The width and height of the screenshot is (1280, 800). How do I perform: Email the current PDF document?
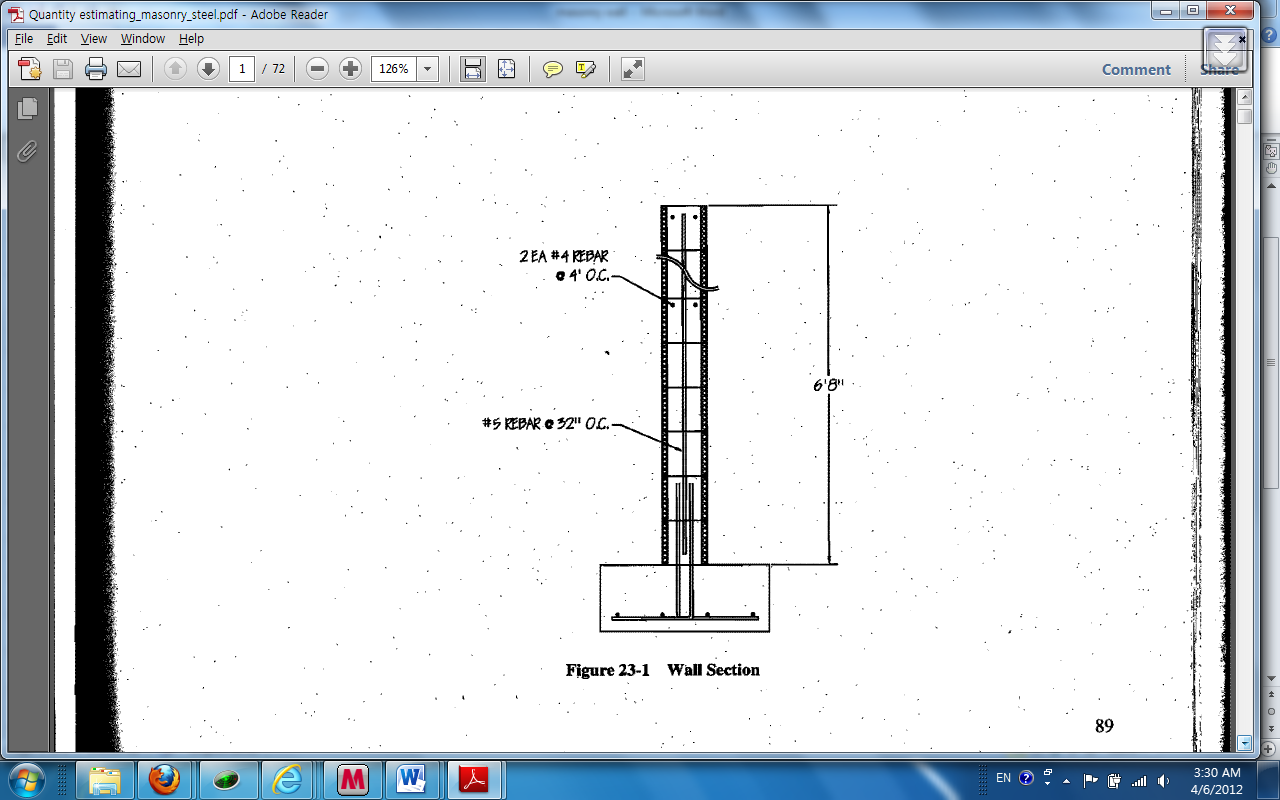click(x=129, y=69)
